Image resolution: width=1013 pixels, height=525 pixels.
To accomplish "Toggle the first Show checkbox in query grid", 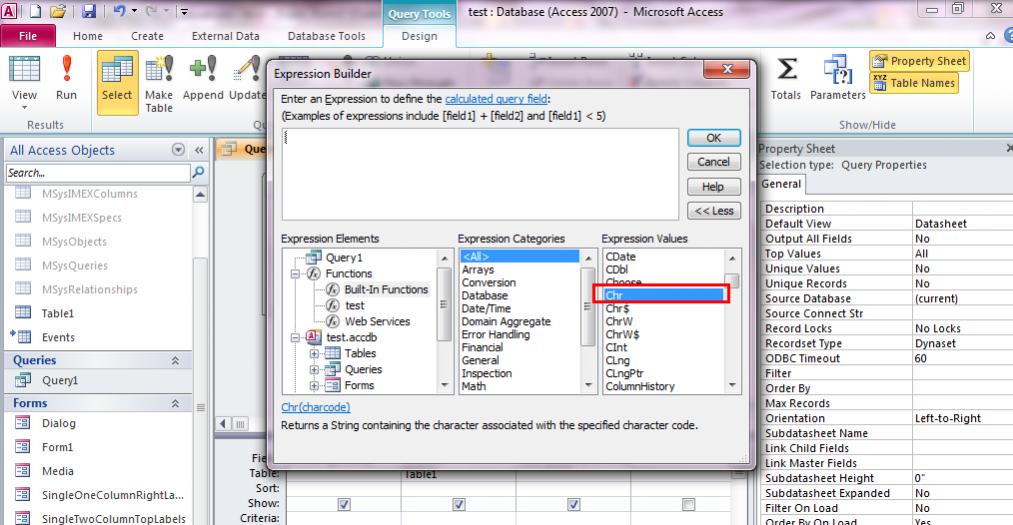I will (x=344, y=504).
